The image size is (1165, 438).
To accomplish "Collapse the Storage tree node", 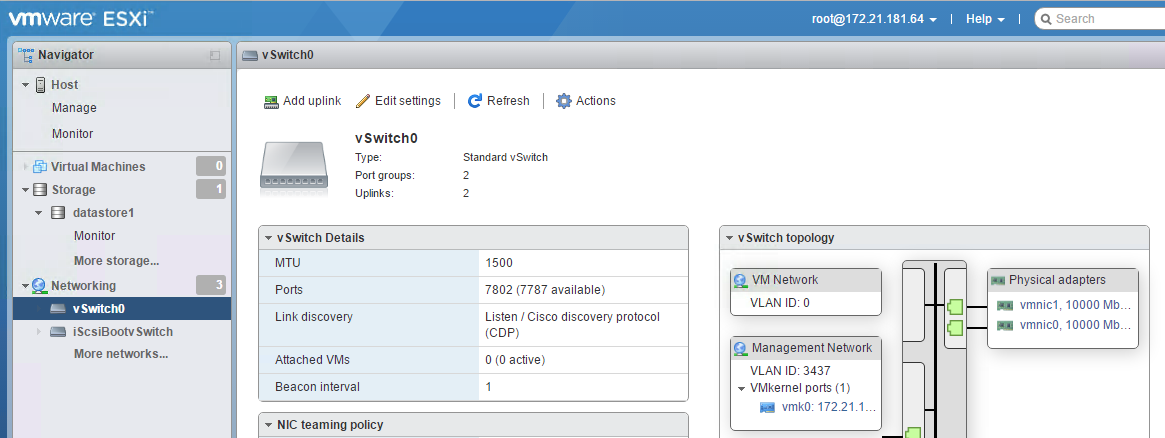I will coord(26,190).
